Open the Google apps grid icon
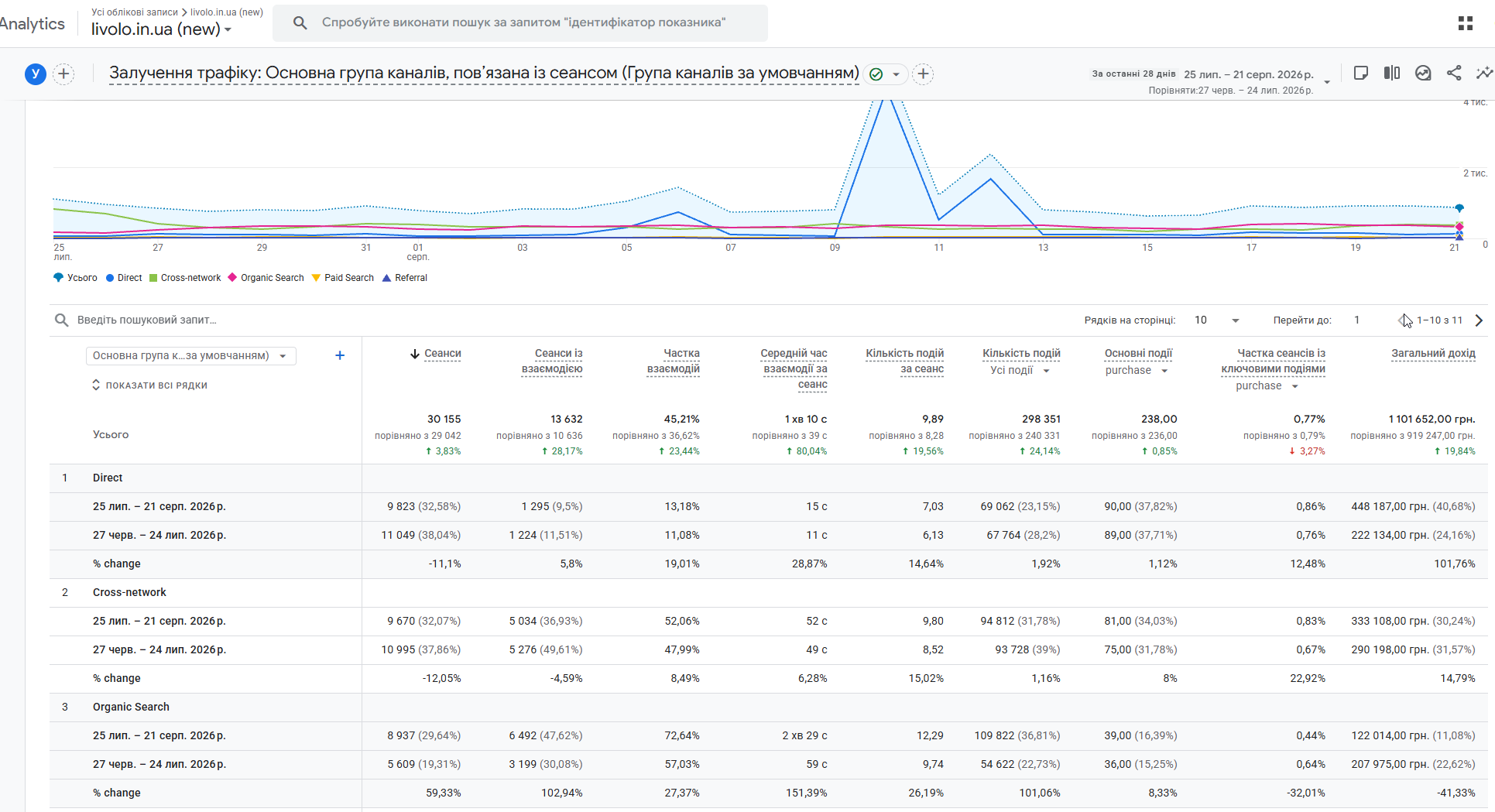This screenshot has width=1495, height=812. 1465,23
